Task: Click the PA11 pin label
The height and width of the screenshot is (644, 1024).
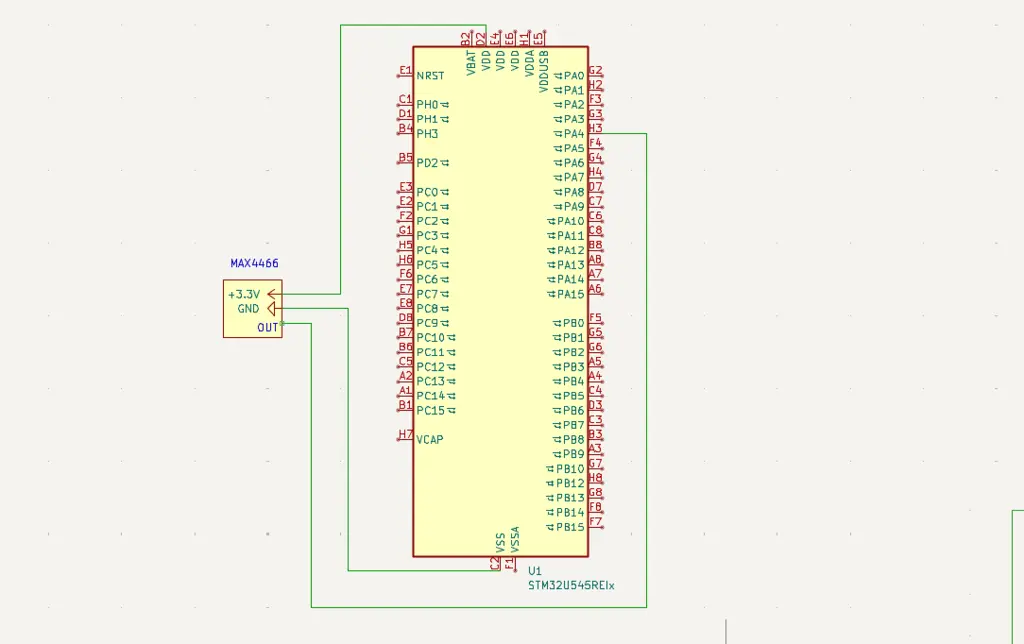Action: tap(571, 236)
